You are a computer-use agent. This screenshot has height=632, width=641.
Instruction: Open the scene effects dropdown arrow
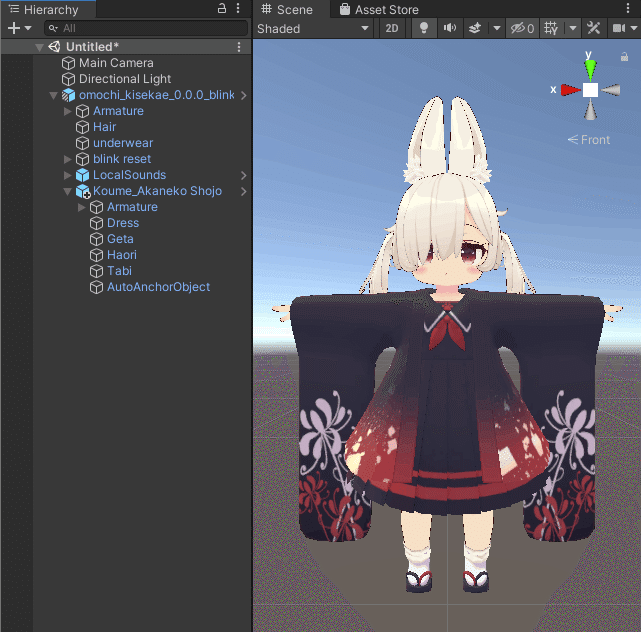497,28
